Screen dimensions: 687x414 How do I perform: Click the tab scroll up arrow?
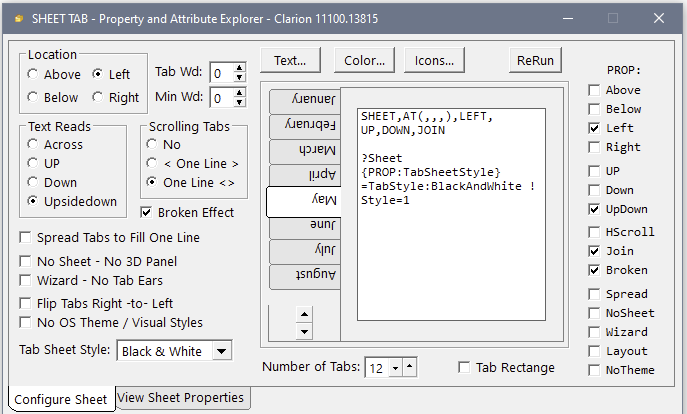(x=305, y=314)
